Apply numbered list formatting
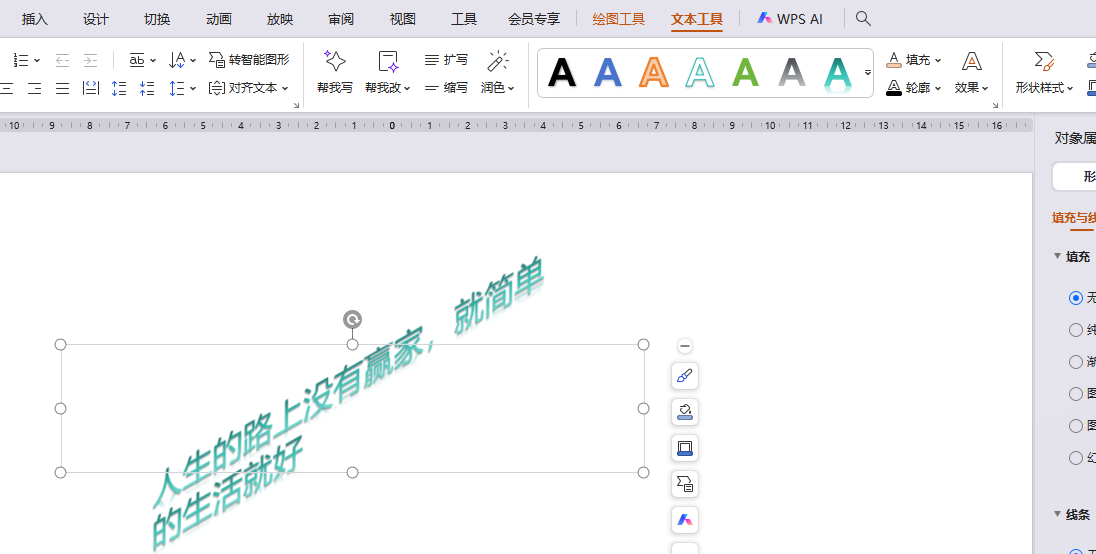Viewport: 1096px width, 554px height. [21, 60]
